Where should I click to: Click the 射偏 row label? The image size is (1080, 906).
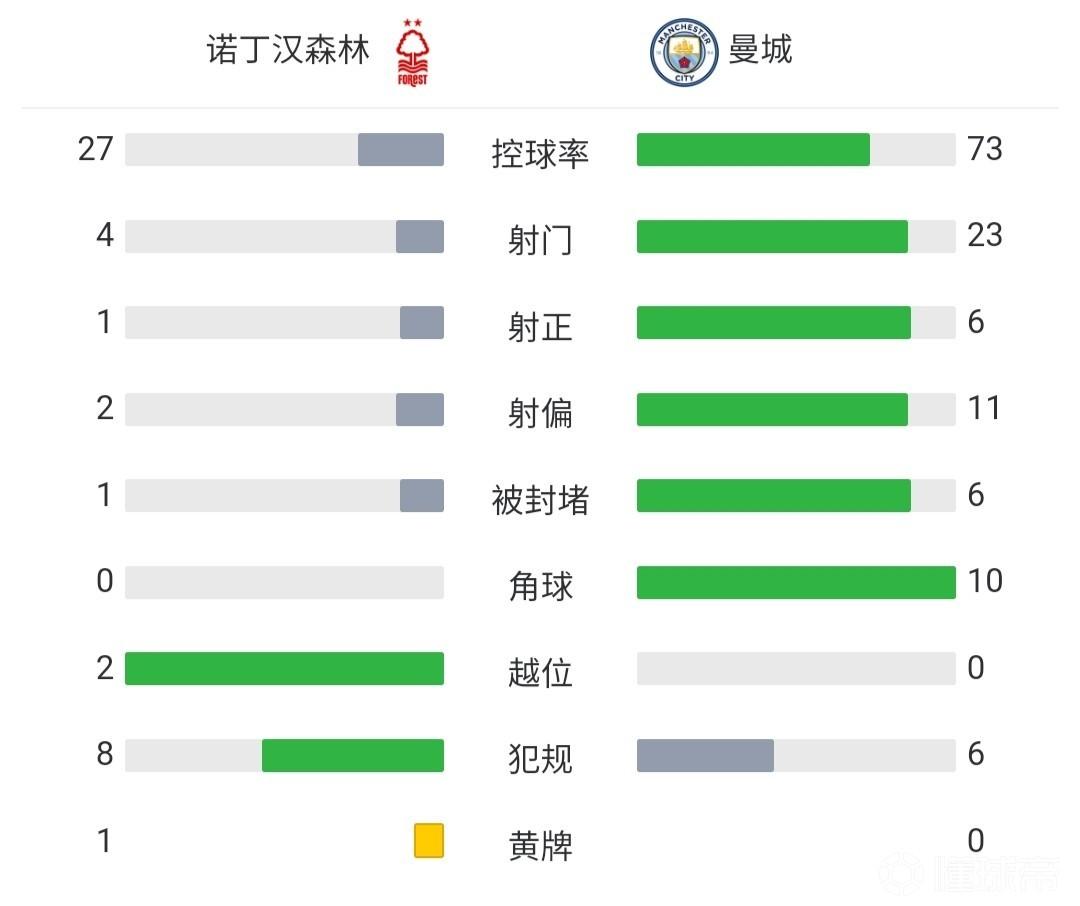[540, 413]
